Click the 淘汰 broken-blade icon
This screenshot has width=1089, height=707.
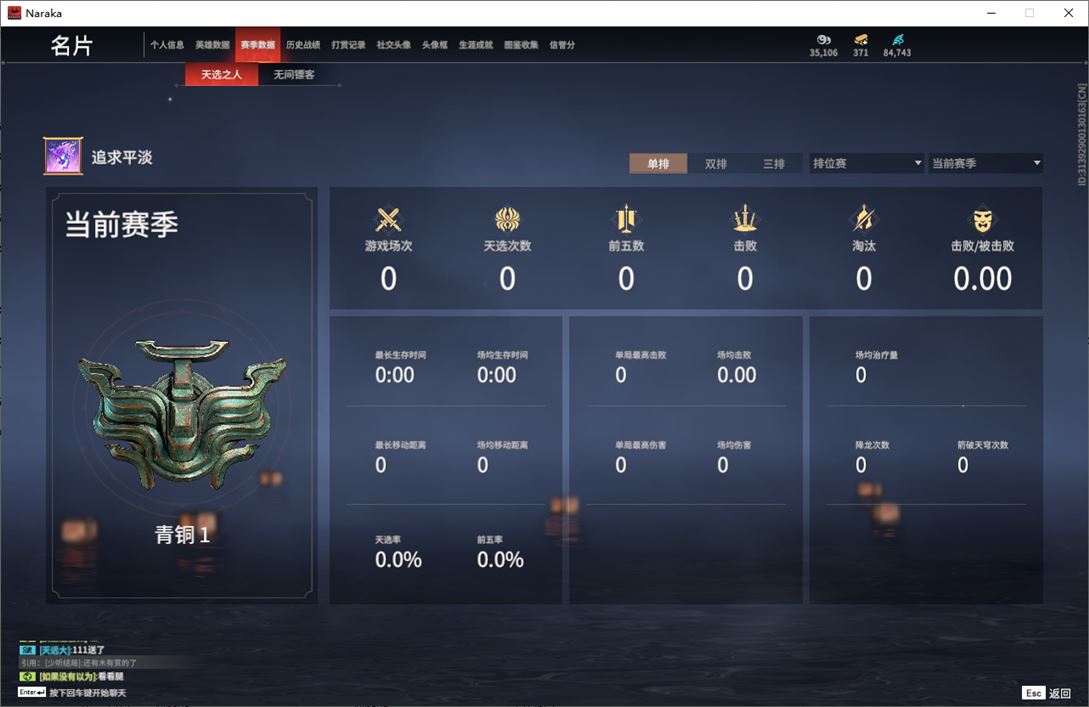click(x=863, y=219)
